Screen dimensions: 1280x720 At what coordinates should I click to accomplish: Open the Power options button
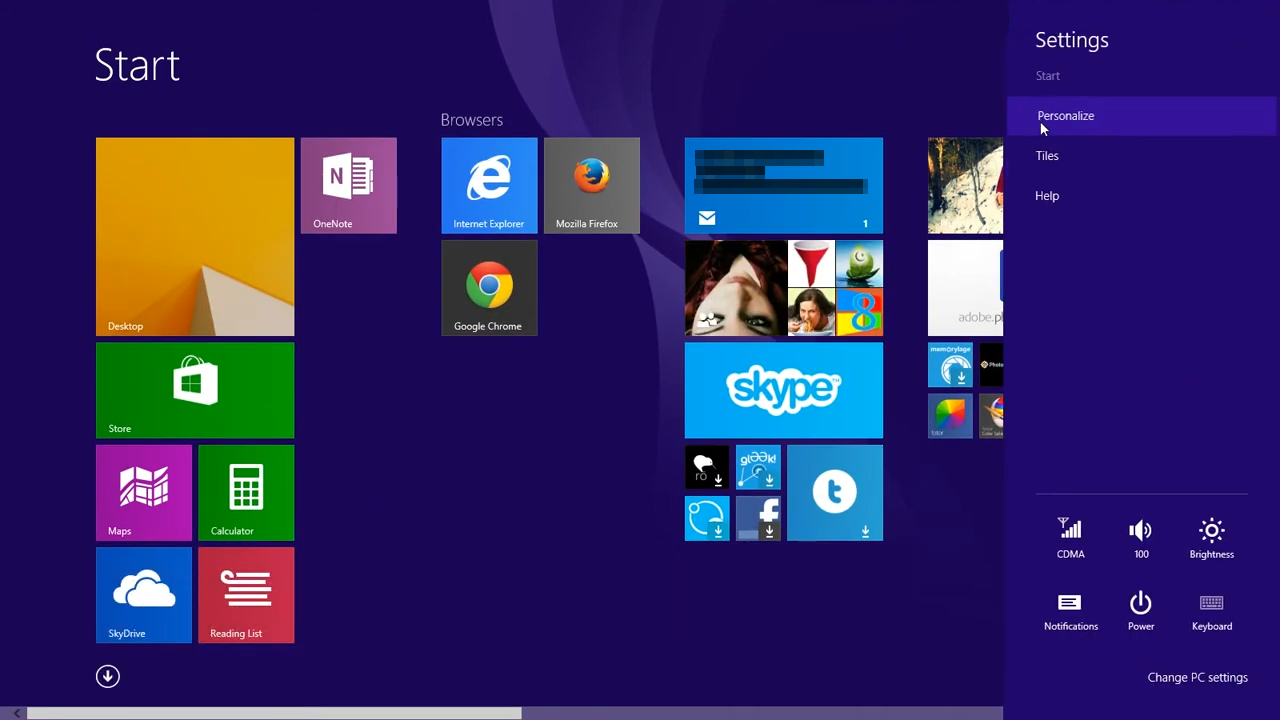pos(1141,610)
